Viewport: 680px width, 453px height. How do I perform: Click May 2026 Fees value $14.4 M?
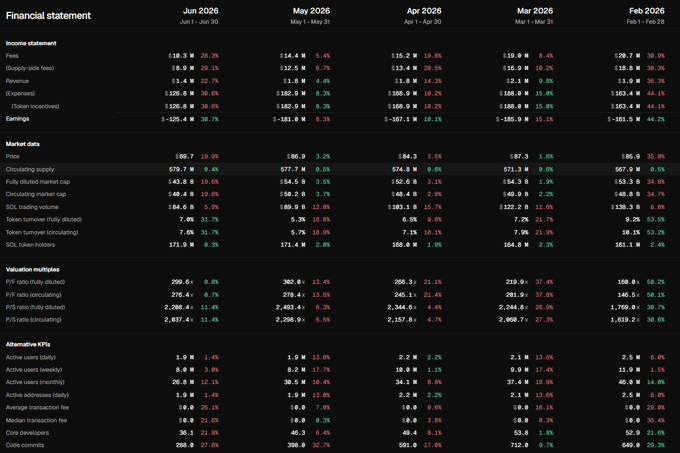point(292,56)
